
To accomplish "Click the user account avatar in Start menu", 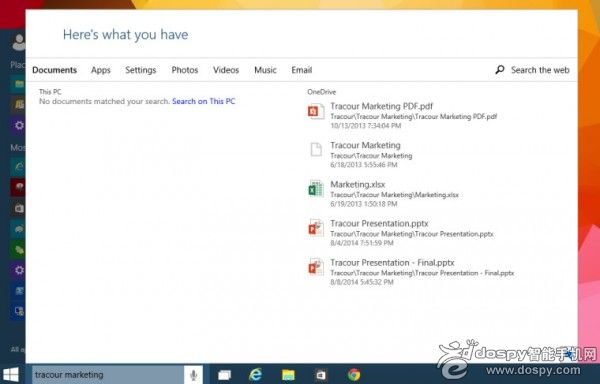I will (18, 42).
